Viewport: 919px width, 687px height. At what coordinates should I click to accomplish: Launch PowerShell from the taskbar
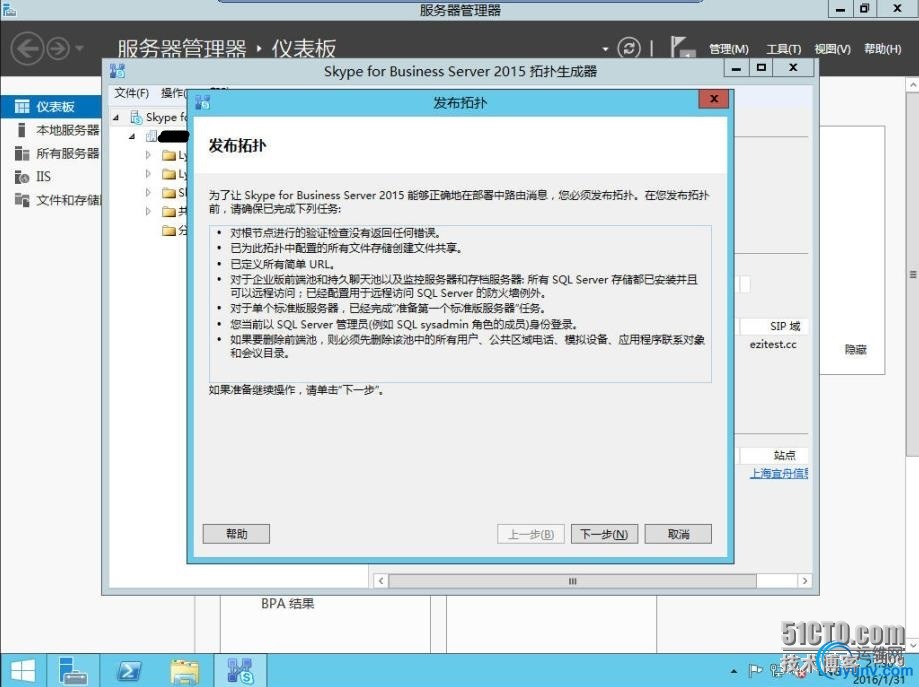point(129,671)
